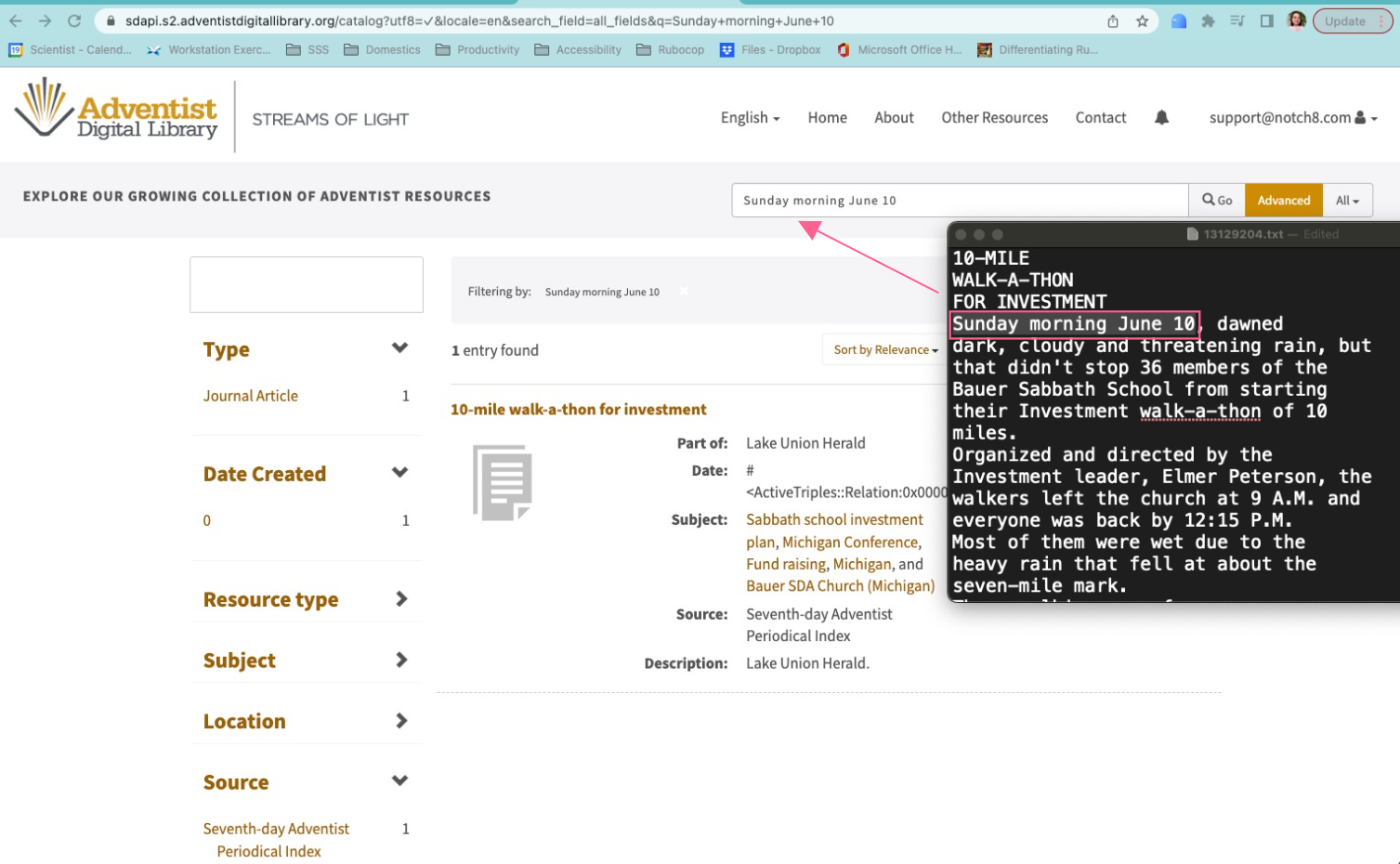Click the Sabbath school investment plan subject link
1400x864 pixels.
tap(834, 530)
